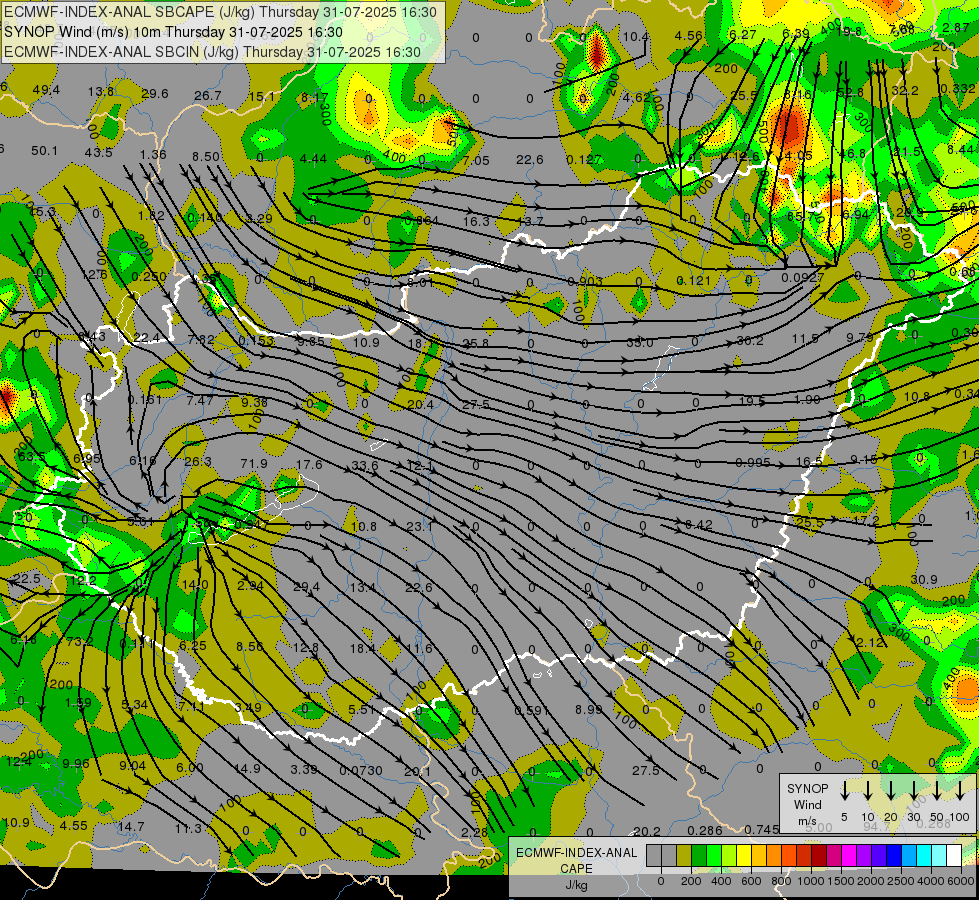Click the J/kg unit label in legend
Viewport: 979px width, 900px height.
point(576,885)
